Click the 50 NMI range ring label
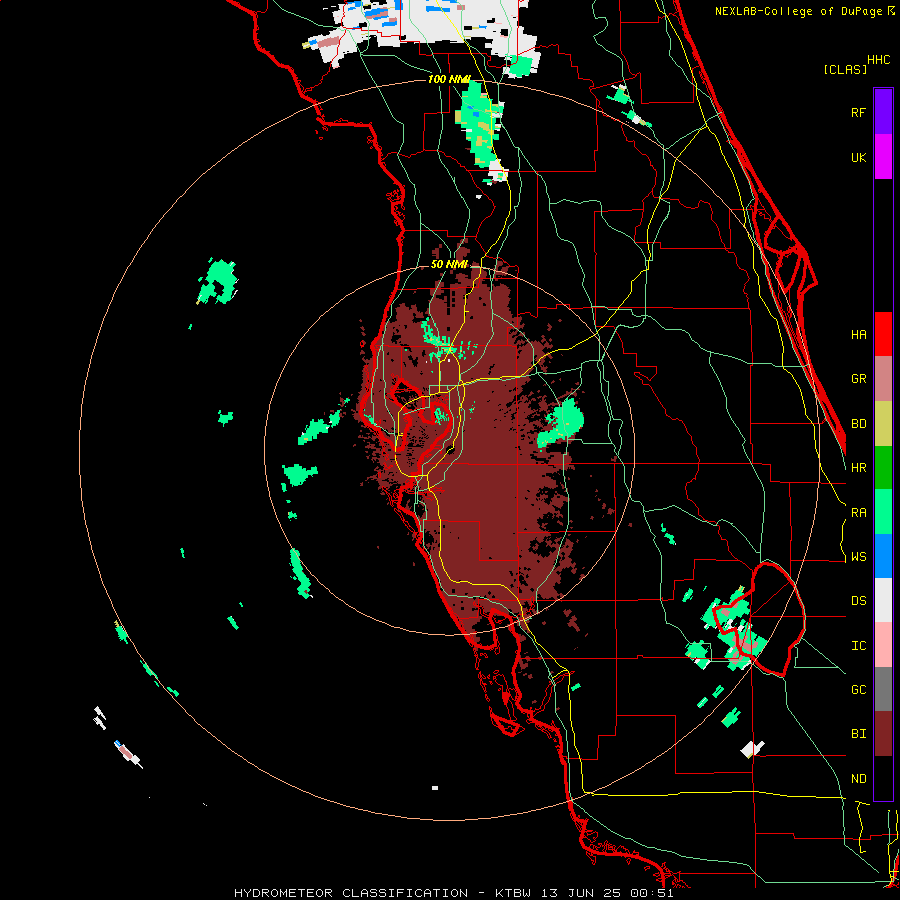Screen dimensions: 900x900 pyautogui.click(x=449, y=265)
